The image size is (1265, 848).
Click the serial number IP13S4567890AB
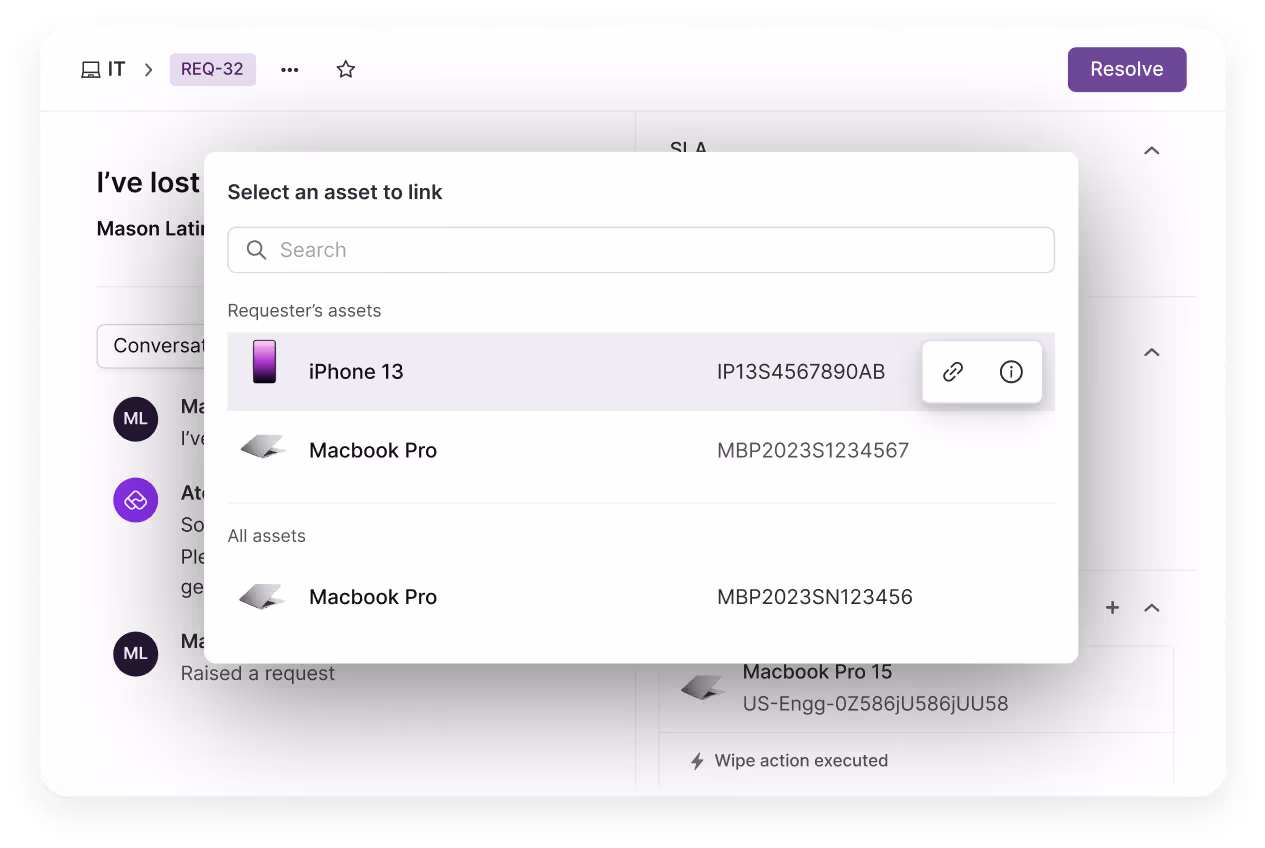click(x=801, y=372)
